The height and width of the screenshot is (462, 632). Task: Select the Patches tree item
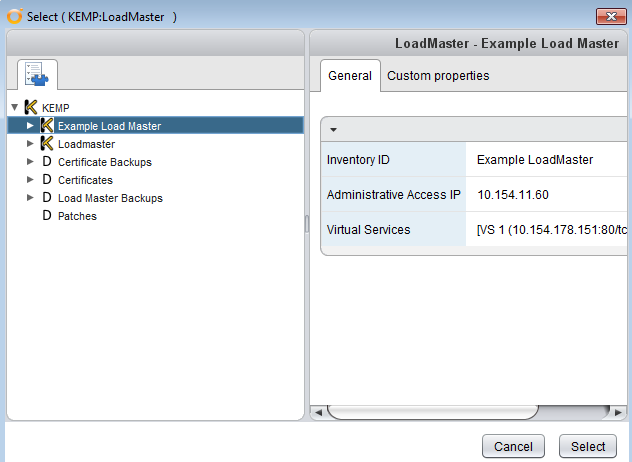pos(77,216)
